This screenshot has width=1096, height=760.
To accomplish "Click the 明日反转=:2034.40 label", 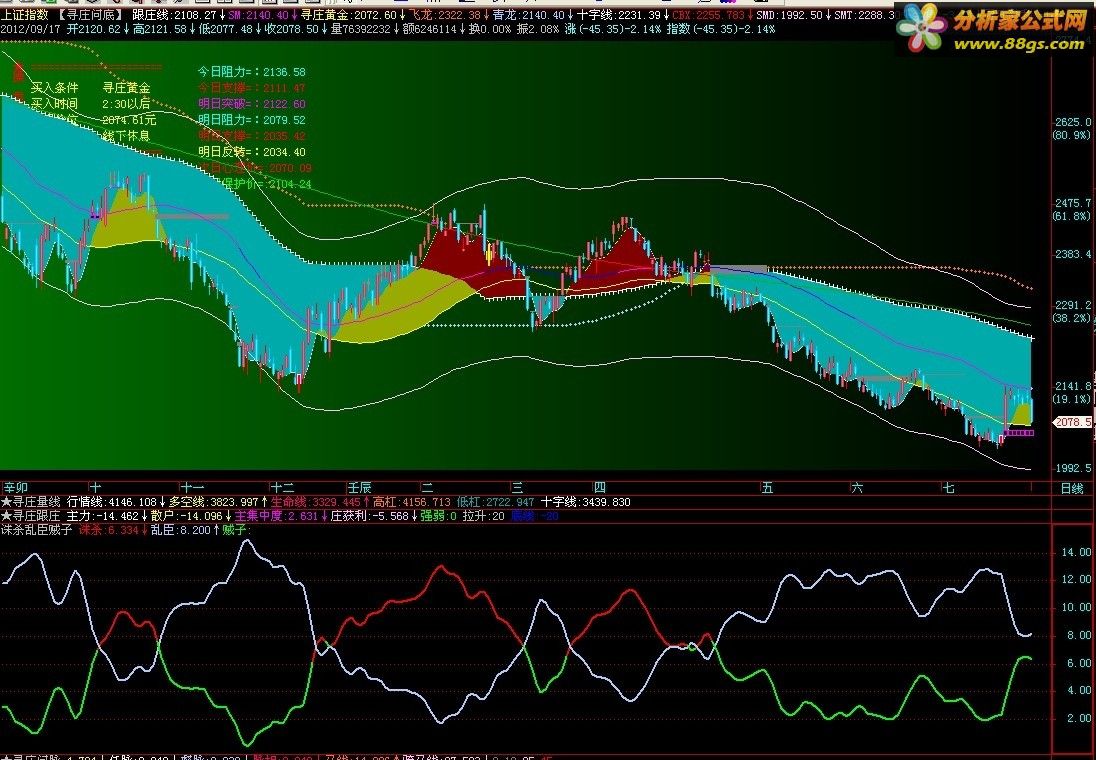I will (x=252, y=152).
